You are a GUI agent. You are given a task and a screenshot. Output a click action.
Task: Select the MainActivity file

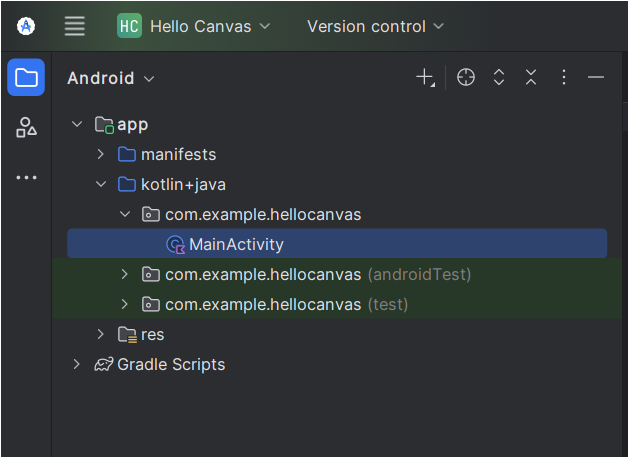(x=337, y=244)
